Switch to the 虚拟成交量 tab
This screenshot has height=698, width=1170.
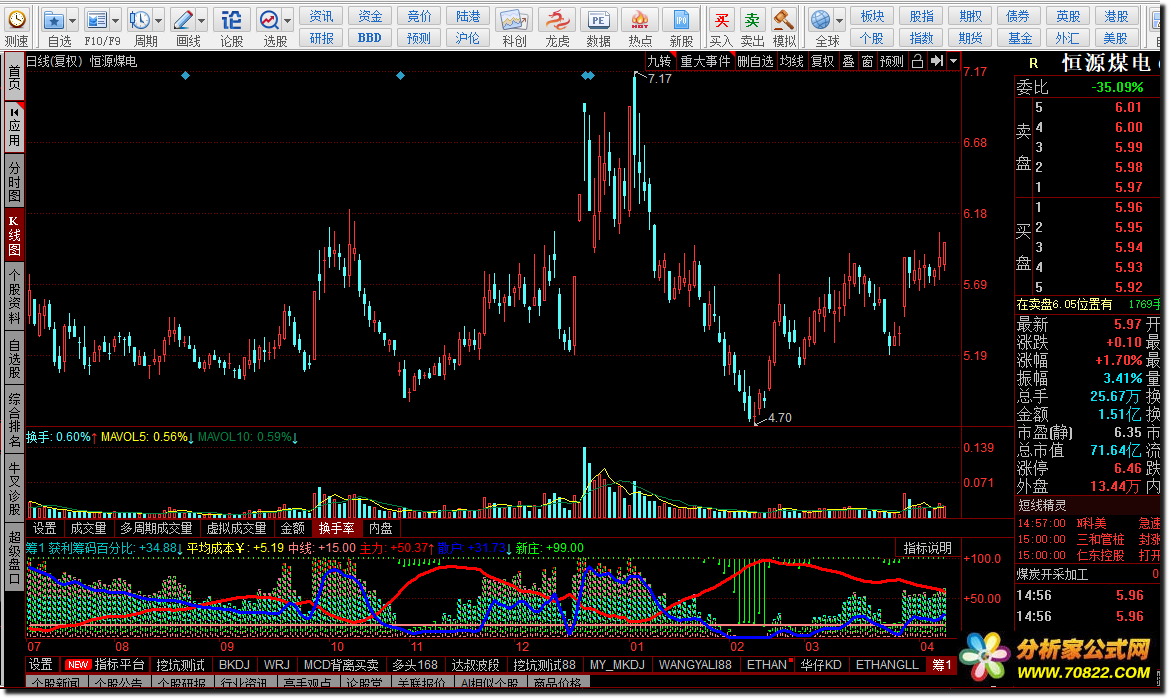(x=237, y=528)
